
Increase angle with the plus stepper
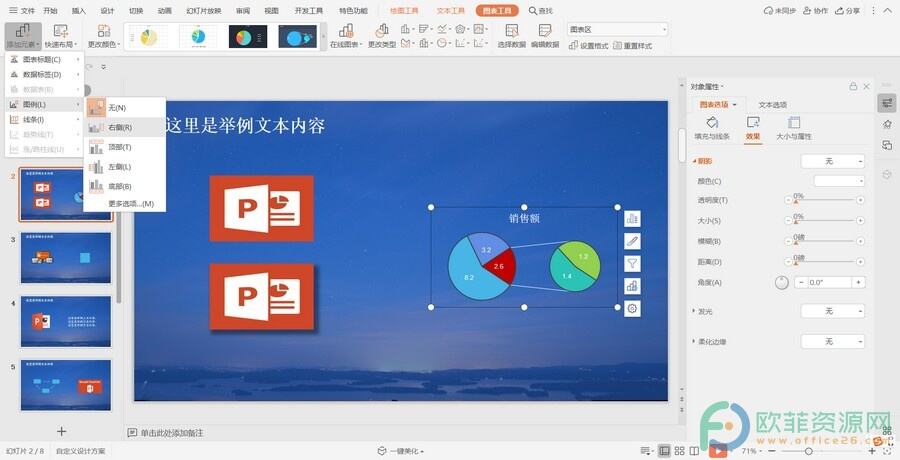[858, 283]
